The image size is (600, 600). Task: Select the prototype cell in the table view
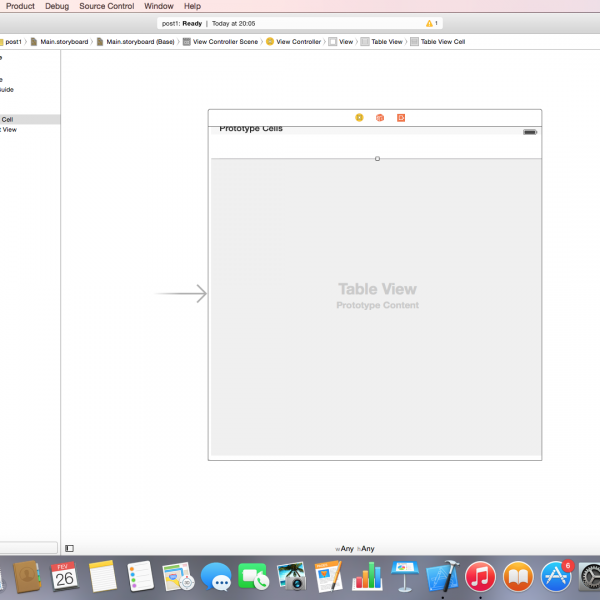click(376, 146)
